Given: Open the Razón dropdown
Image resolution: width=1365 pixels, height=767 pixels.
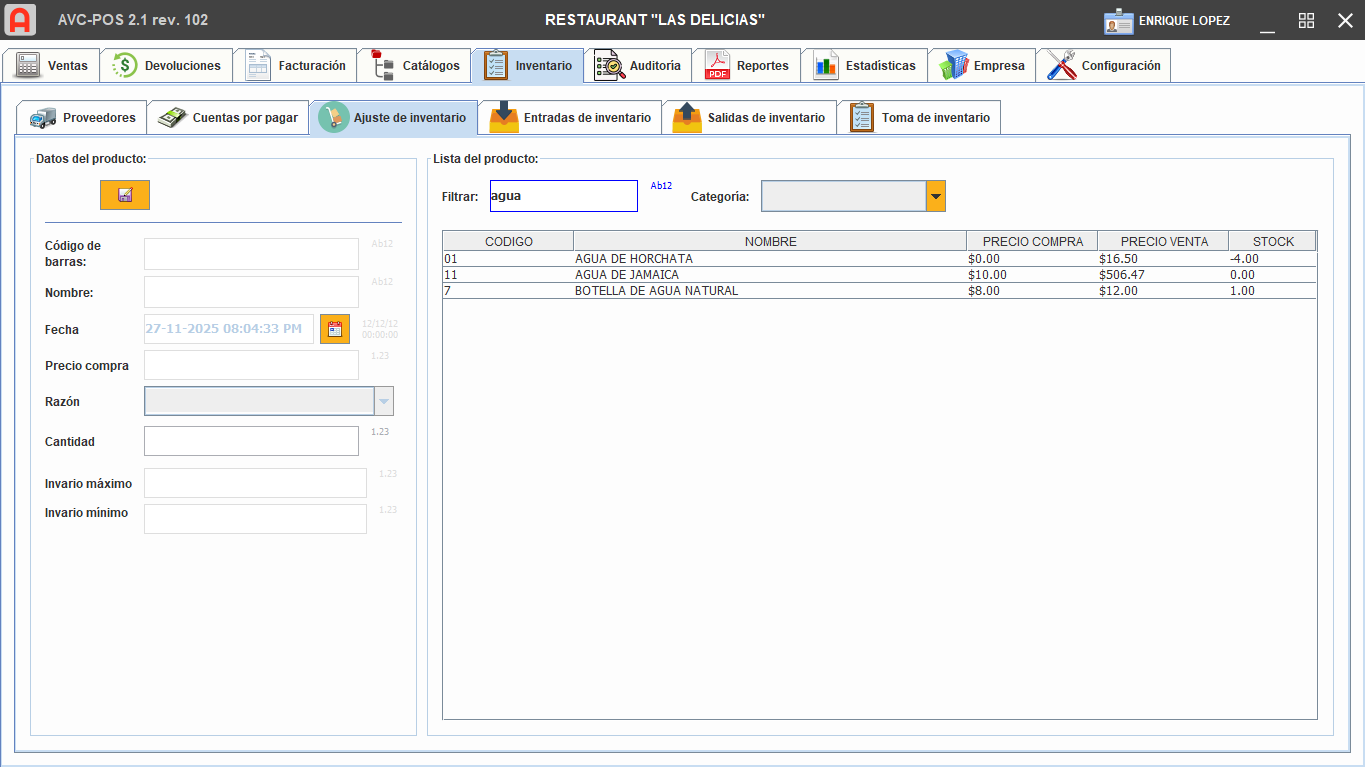Looking at the screenshot, I should tap(384, 400).
